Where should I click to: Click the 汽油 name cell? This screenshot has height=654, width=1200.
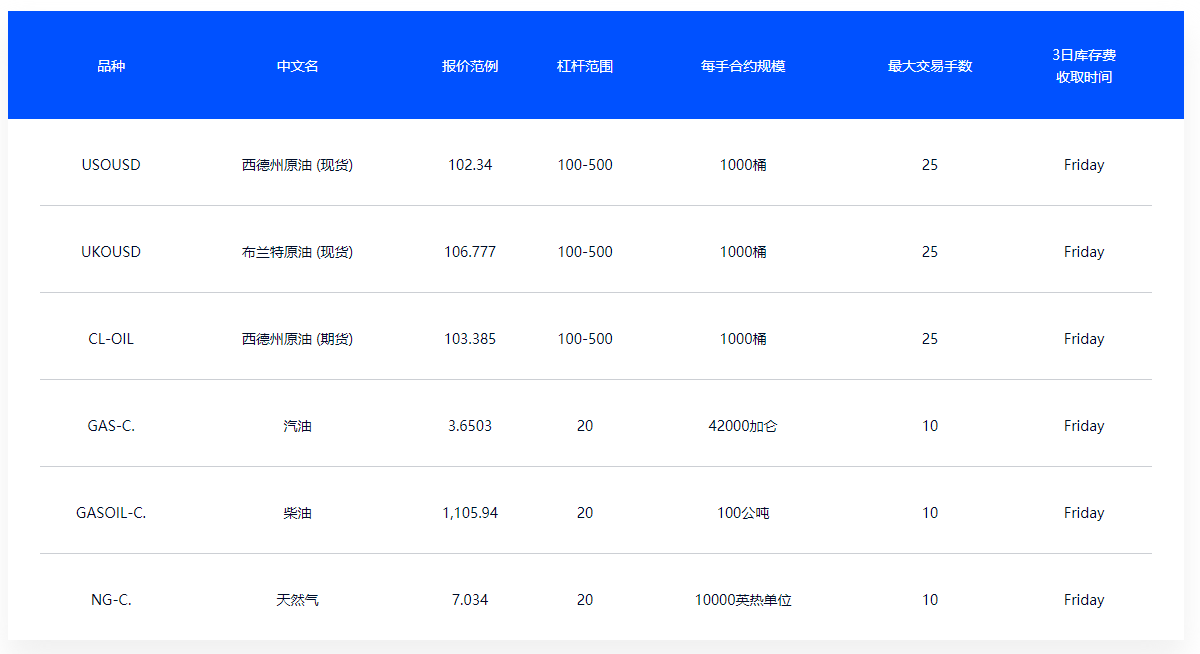point(298,426)
